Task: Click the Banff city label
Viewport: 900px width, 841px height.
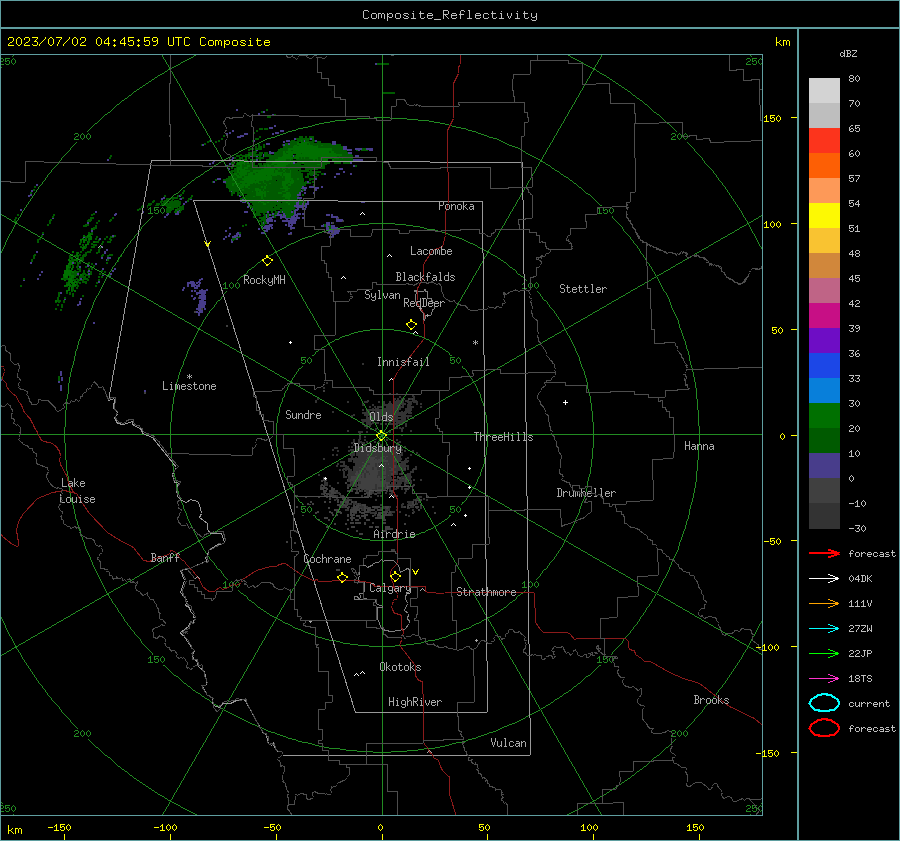Action: tap(165, 557)
